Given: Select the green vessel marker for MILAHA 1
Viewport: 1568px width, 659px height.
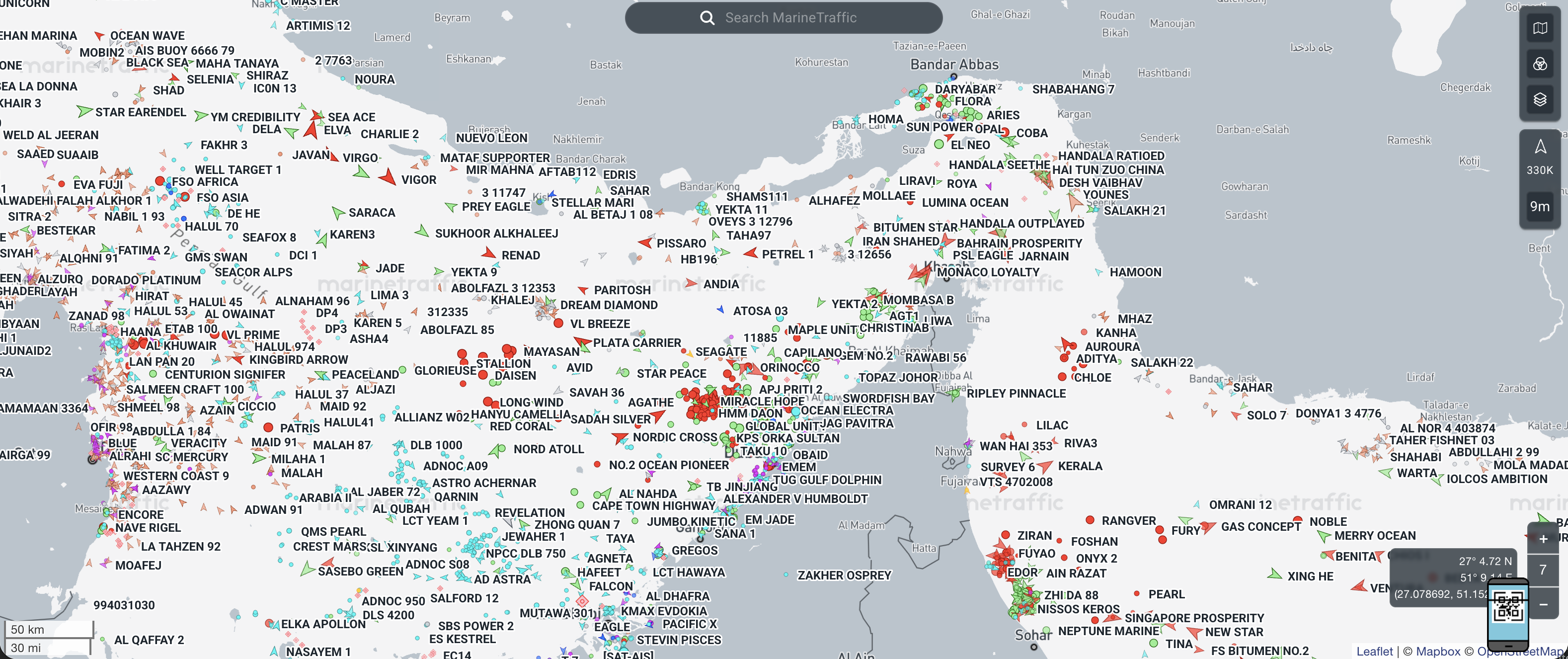Looking at the screenshot, I should (x=259, y=458).
